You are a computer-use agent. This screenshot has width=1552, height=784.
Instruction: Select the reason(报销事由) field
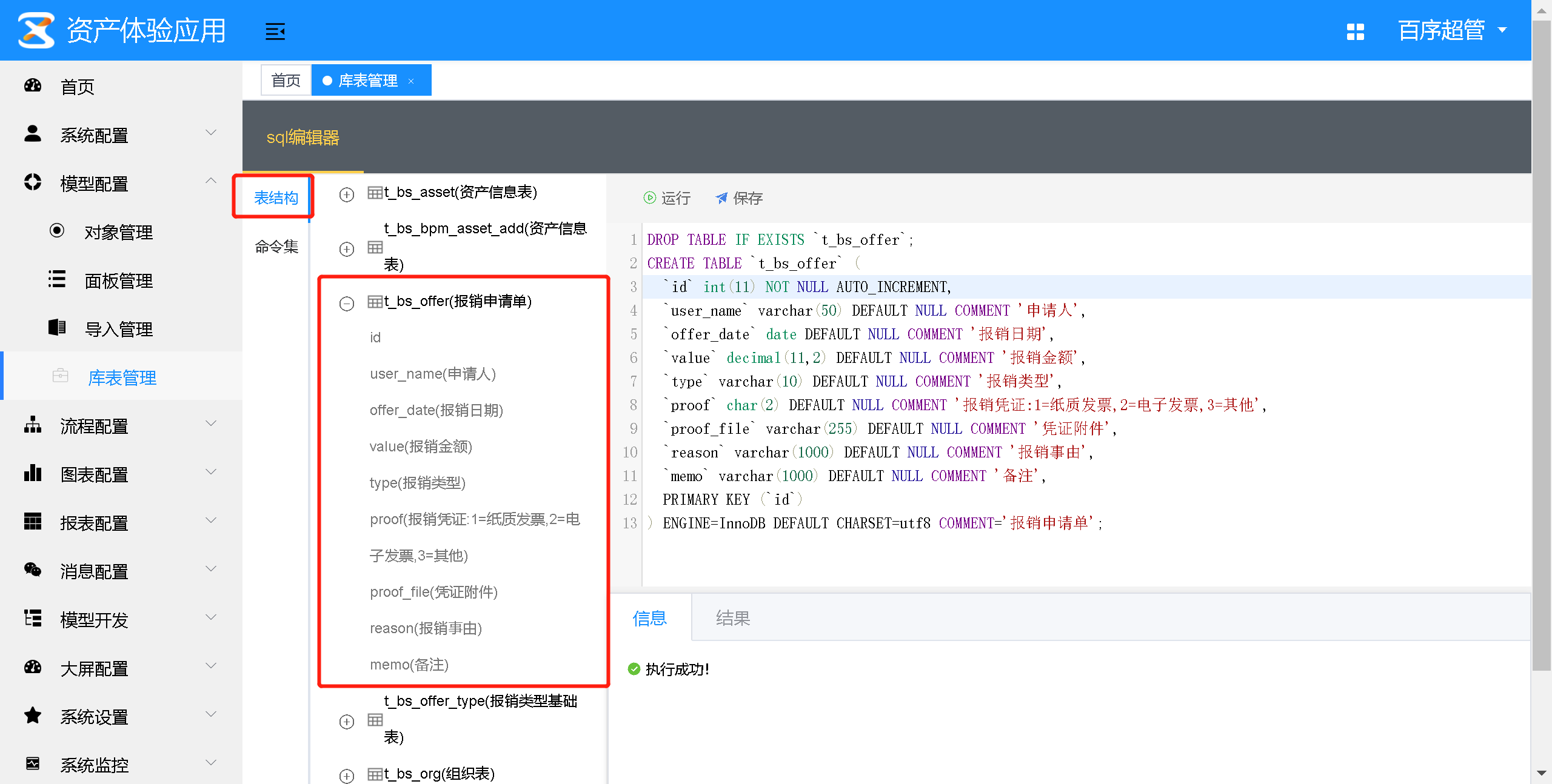tap(426, 628)
